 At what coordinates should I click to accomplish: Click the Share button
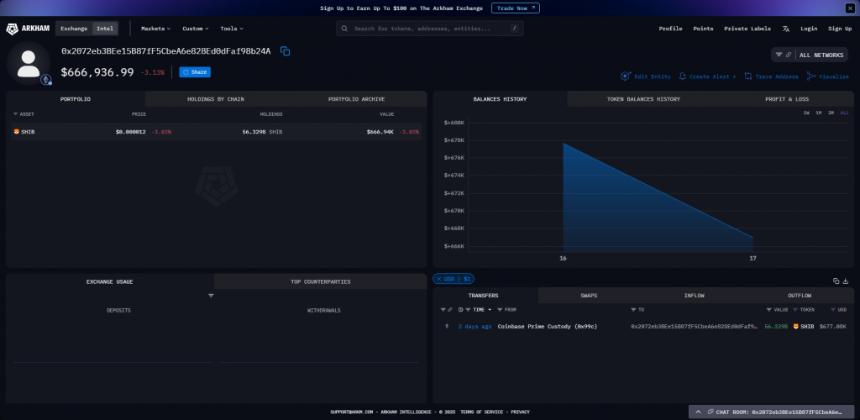(195, 72)
